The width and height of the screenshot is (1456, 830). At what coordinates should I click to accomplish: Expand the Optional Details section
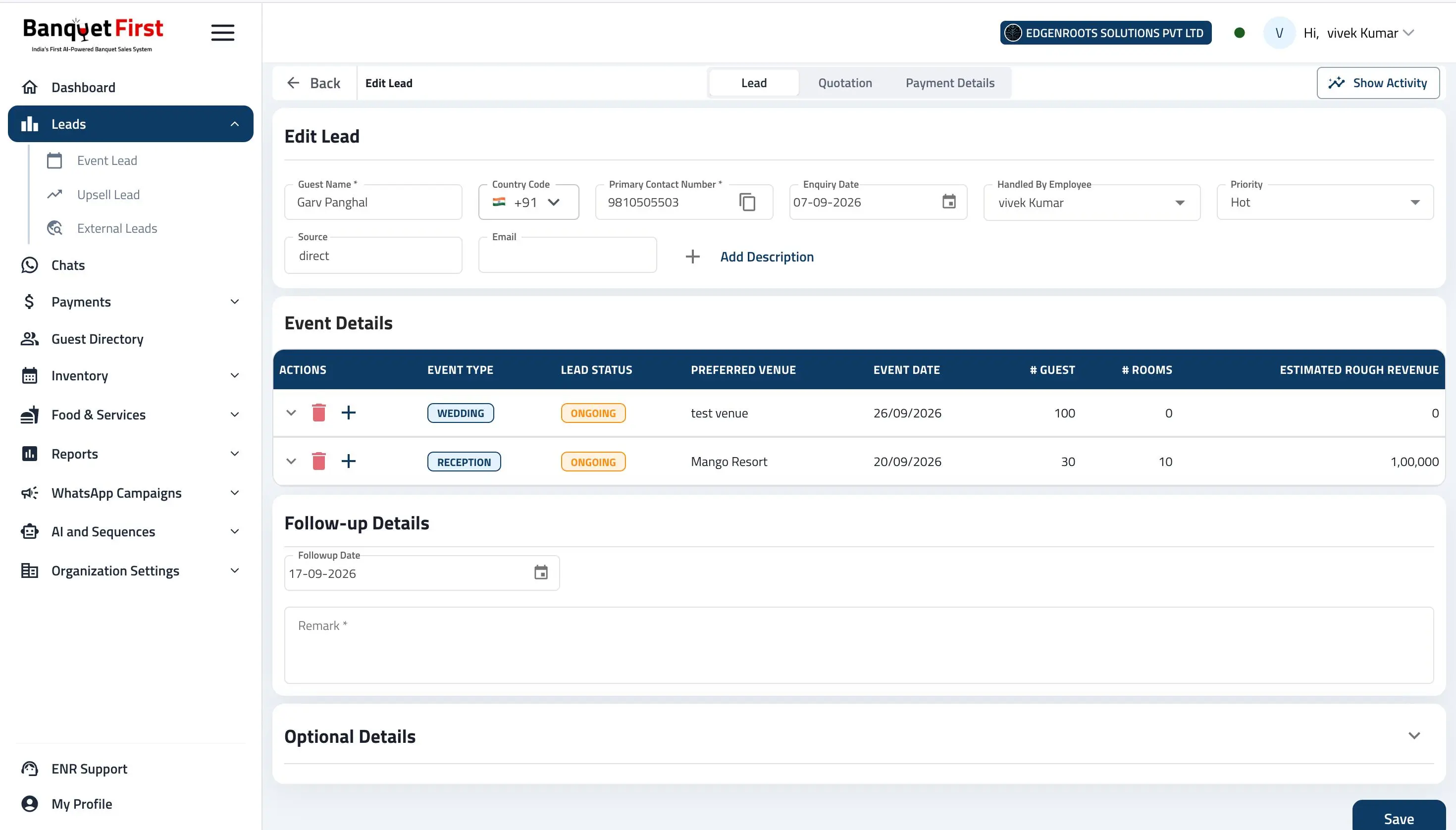point(1414,735)
